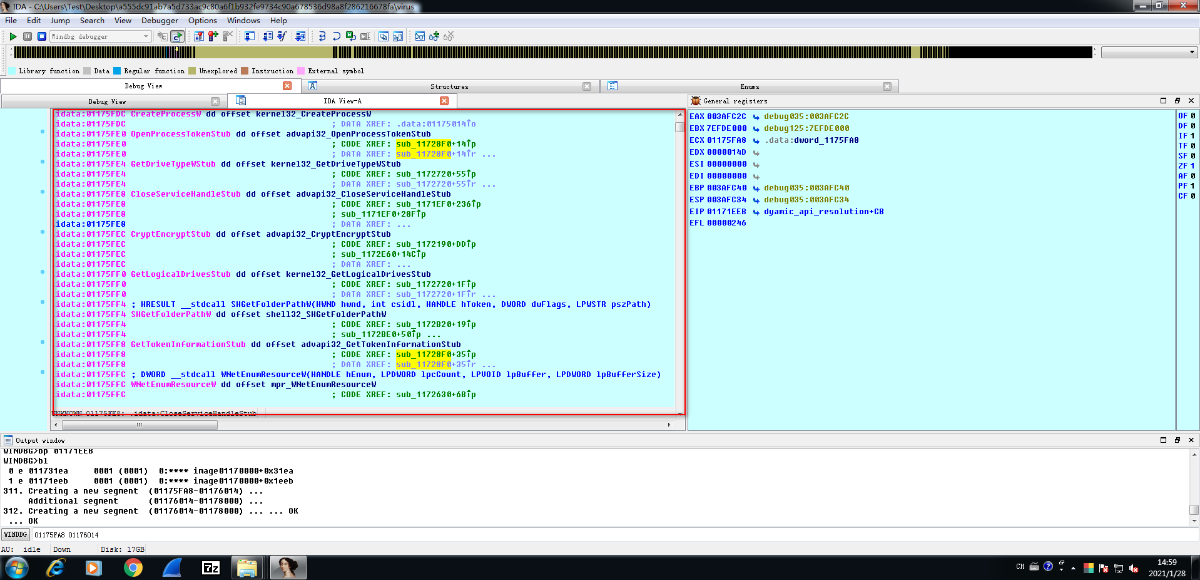This screenshot has height=580, width=1200.
Task: Switch to the Structures tab
Action: (x=449, y=86)
